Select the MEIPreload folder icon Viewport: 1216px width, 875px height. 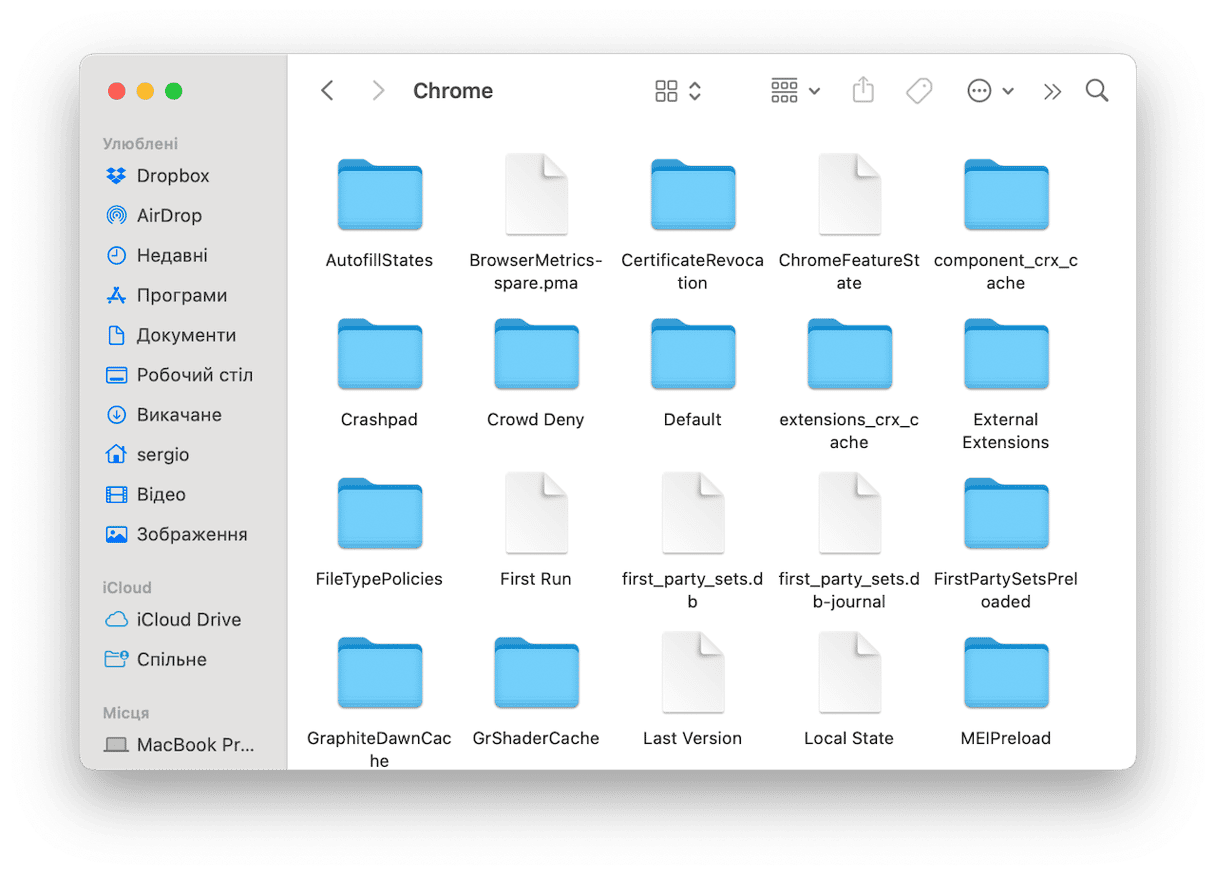(x=1006, y=673)
